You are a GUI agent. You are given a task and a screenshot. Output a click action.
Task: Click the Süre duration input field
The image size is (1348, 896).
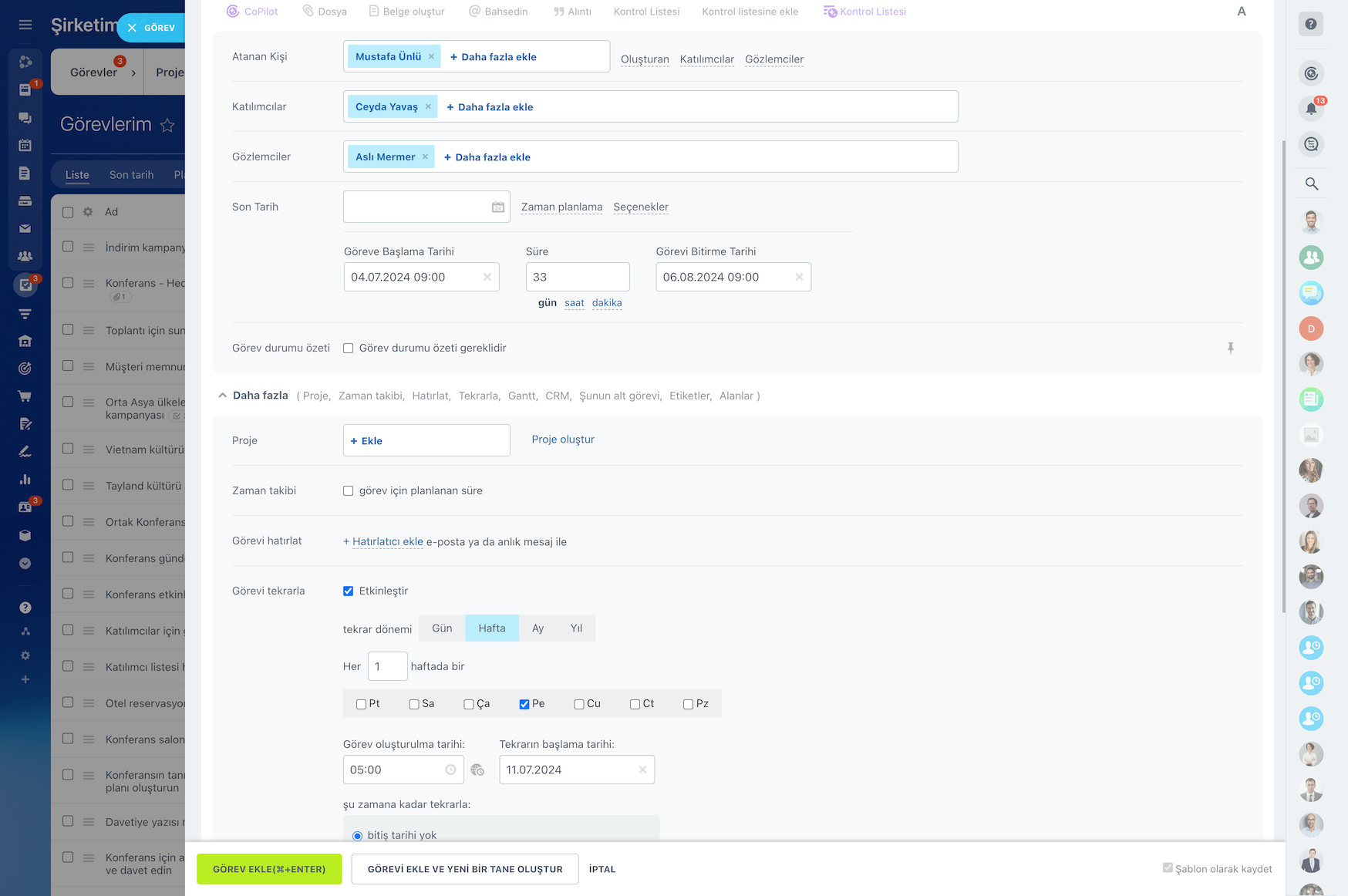pyautogui.click(x=577, y=277)
